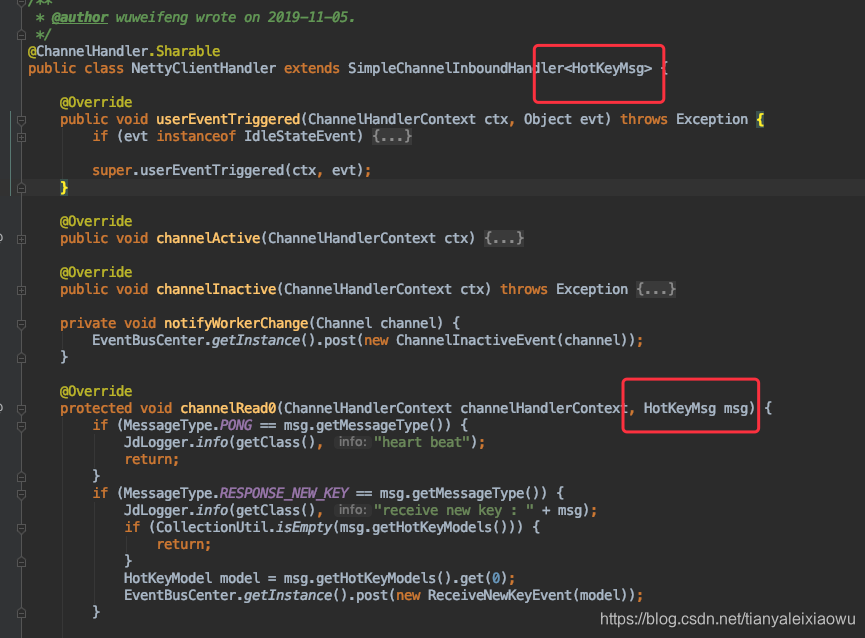Screen dimensions: 865x638
Task: Collapse the 'if (MessageType.PONG' block fold marker
Action: tap(22, 426)
